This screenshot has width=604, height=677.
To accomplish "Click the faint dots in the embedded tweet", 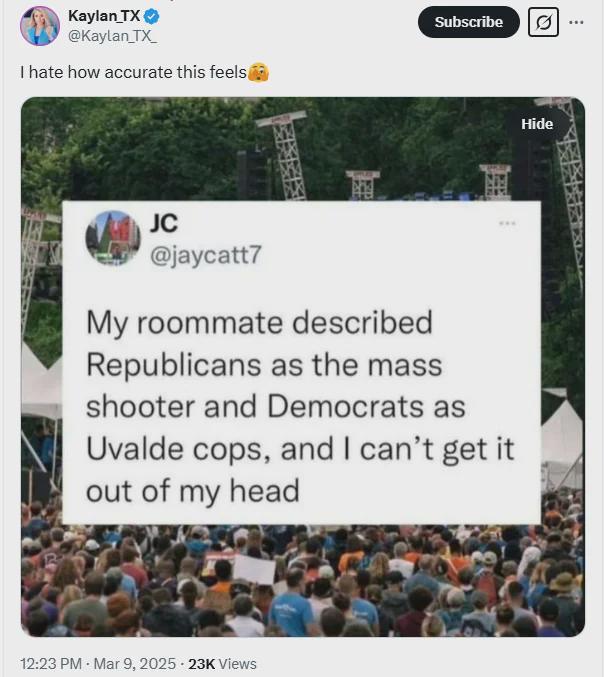I will tap(507, 223).
